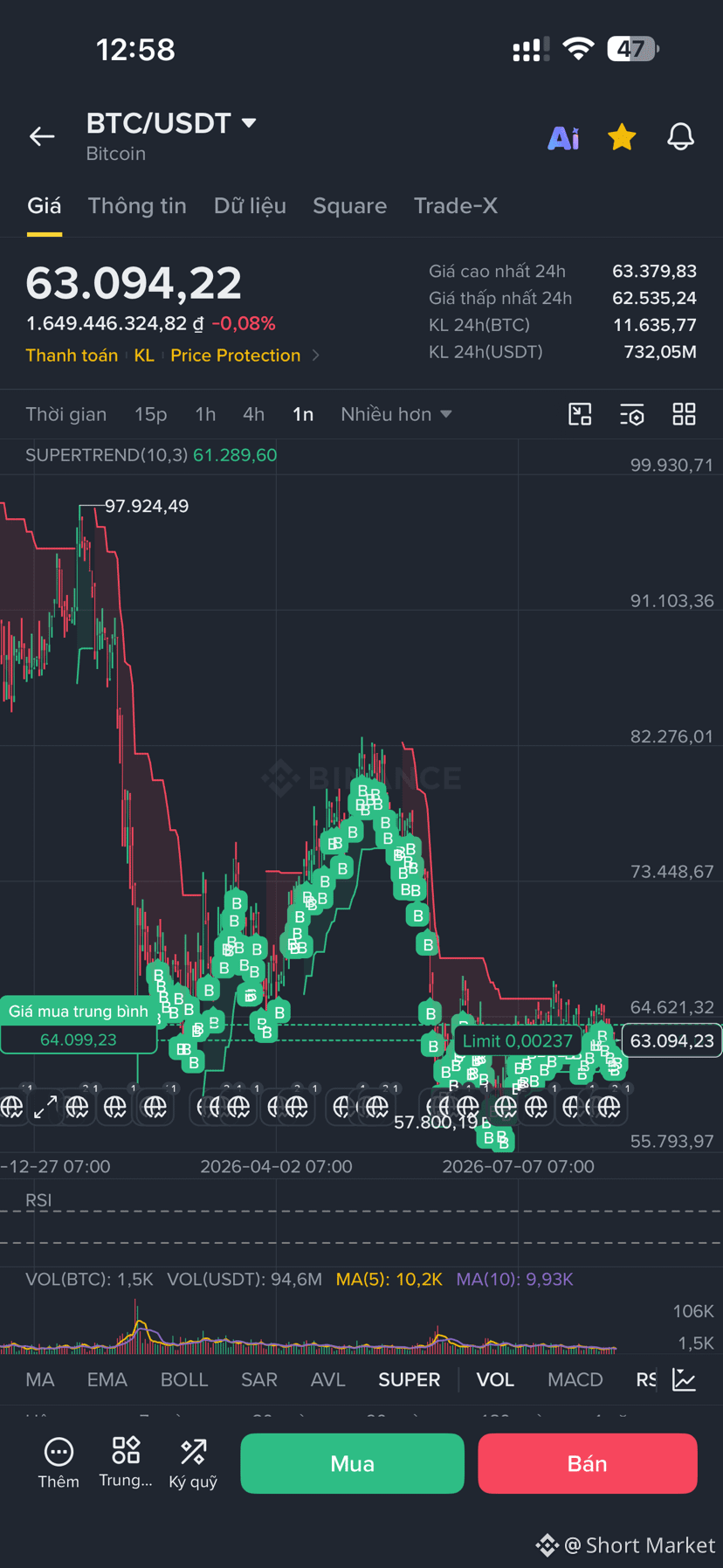The image size is (723, 1568).
Task: Toggle the MA indicator
Action: point(40,1379)
